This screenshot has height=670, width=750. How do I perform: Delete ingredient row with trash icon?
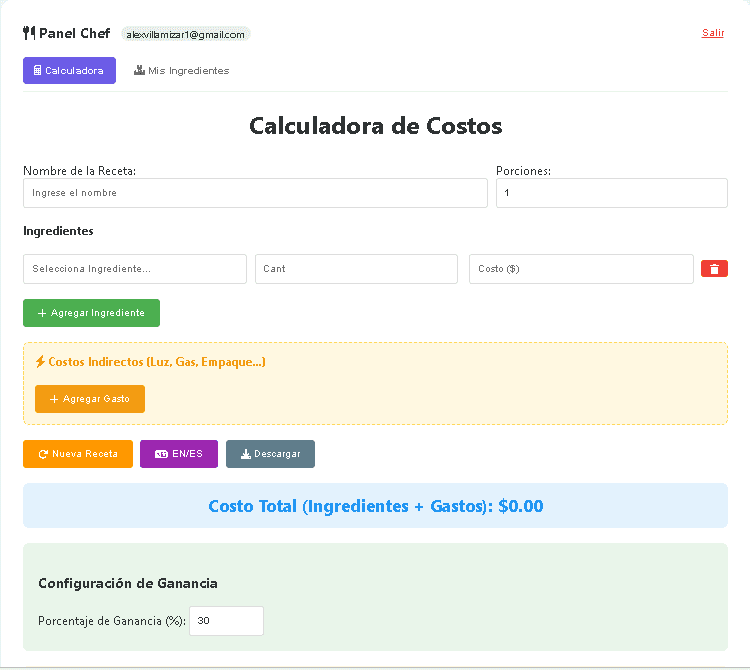coord(714,269)
